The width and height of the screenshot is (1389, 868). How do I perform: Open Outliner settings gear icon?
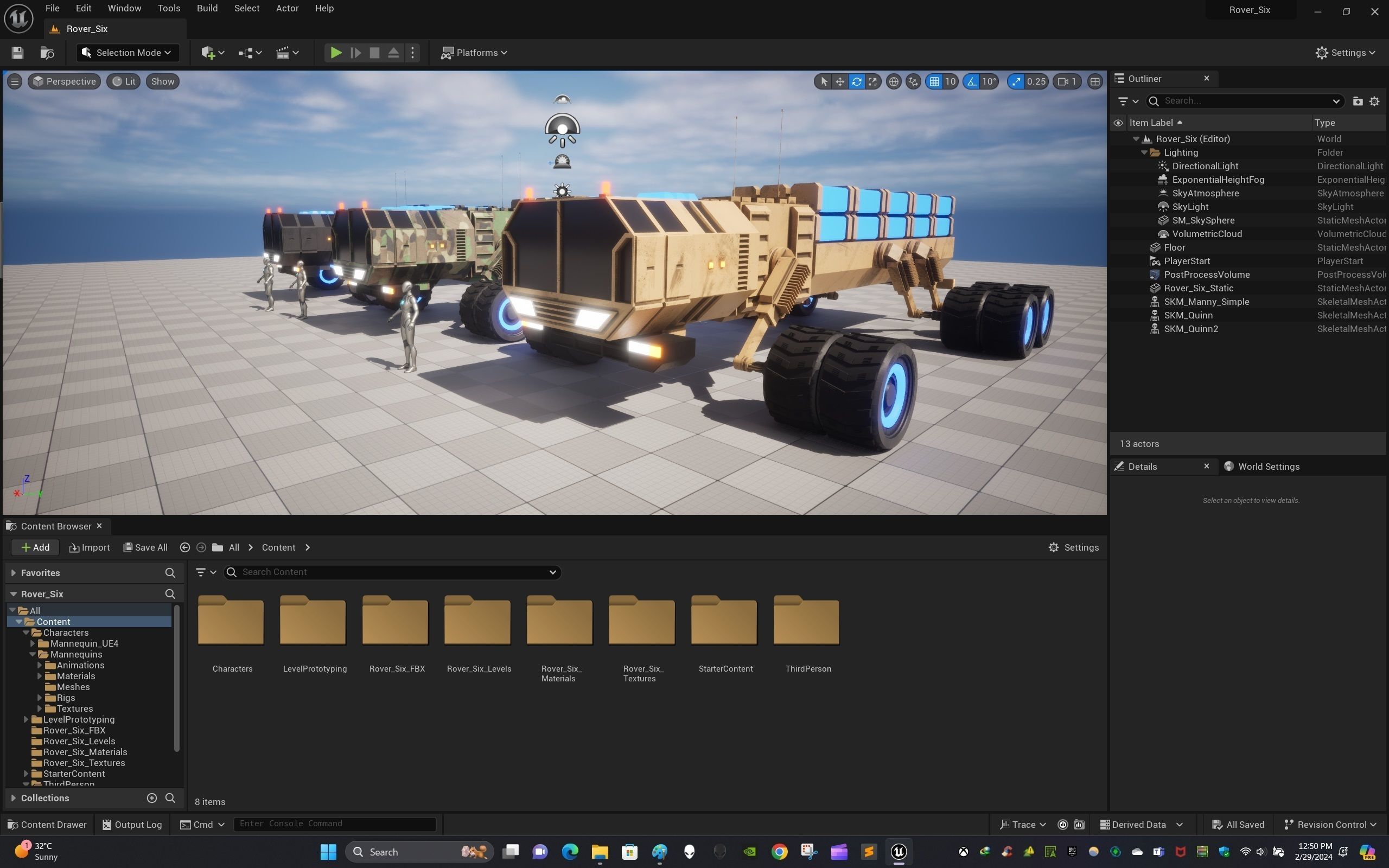pyautogui.click(x=1375, y=101)
